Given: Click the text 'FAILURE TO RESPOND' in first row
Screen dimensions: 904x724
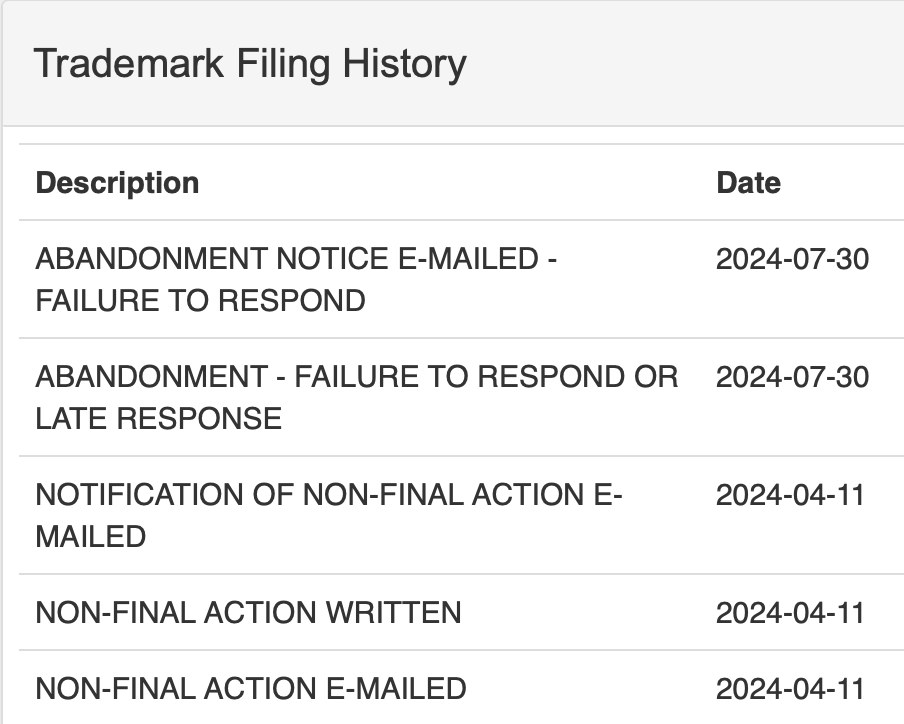Looking at the screenshot, I should (x=200, y=300).
